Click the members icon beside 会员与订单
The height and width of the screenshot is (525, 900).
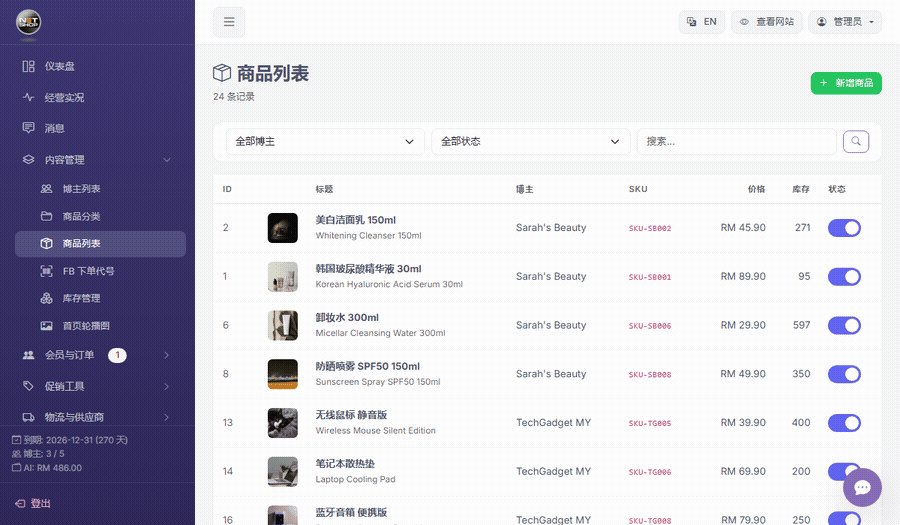(x=28, y=355)
